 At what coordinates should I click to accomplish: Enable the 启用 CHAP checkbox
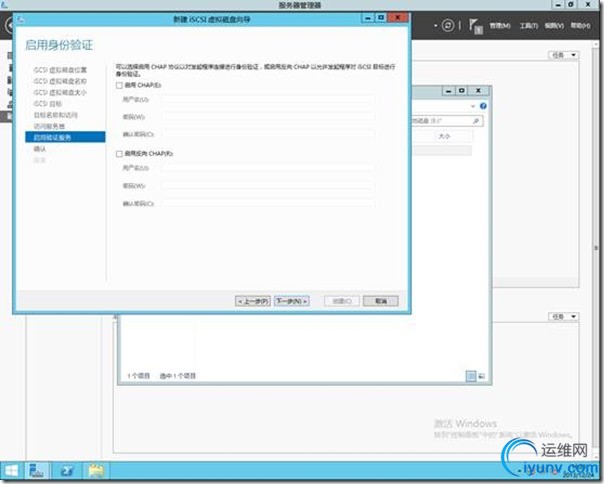(x=119, y=86)
